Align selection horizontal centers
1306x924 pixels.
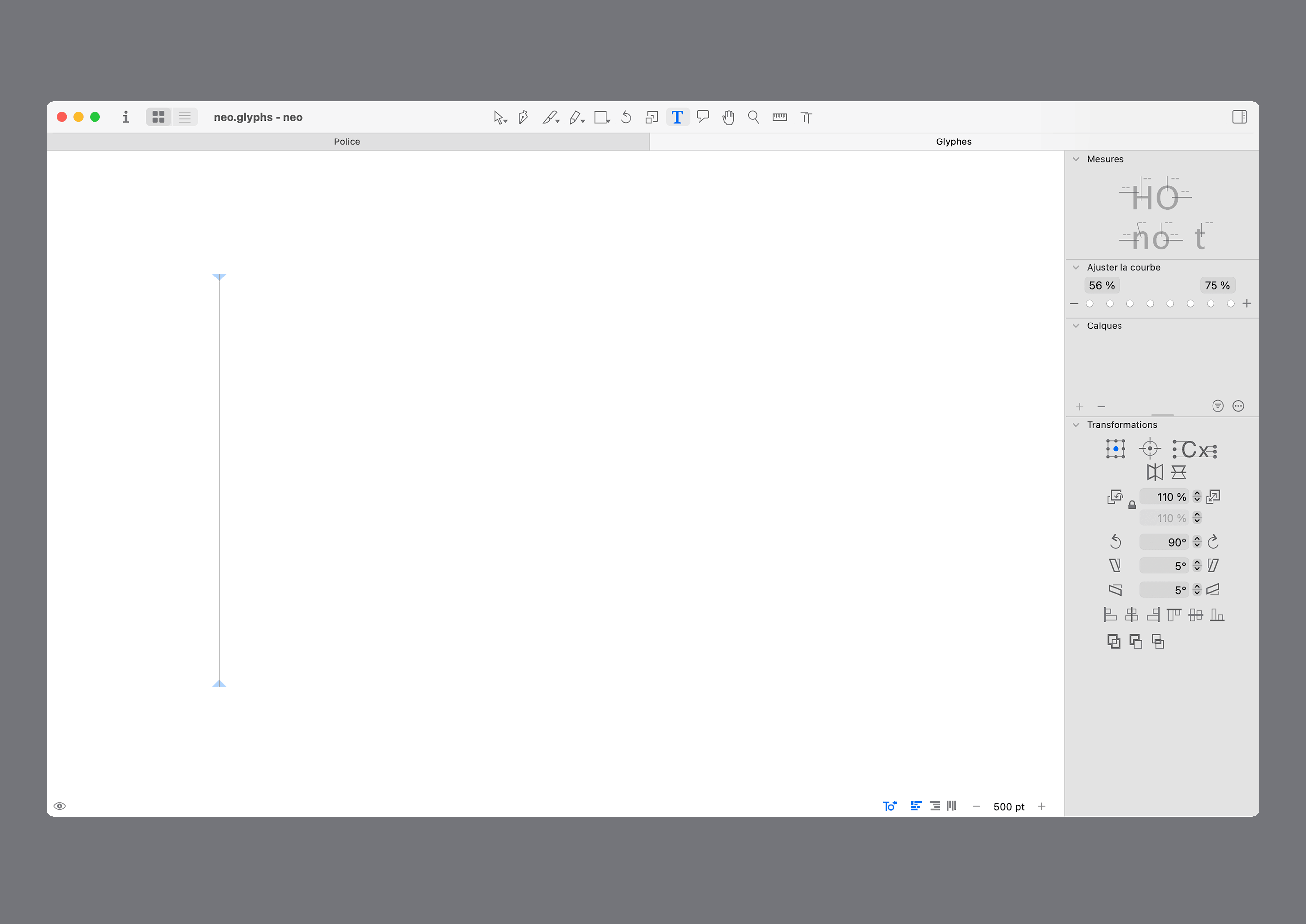(1131, 615)
